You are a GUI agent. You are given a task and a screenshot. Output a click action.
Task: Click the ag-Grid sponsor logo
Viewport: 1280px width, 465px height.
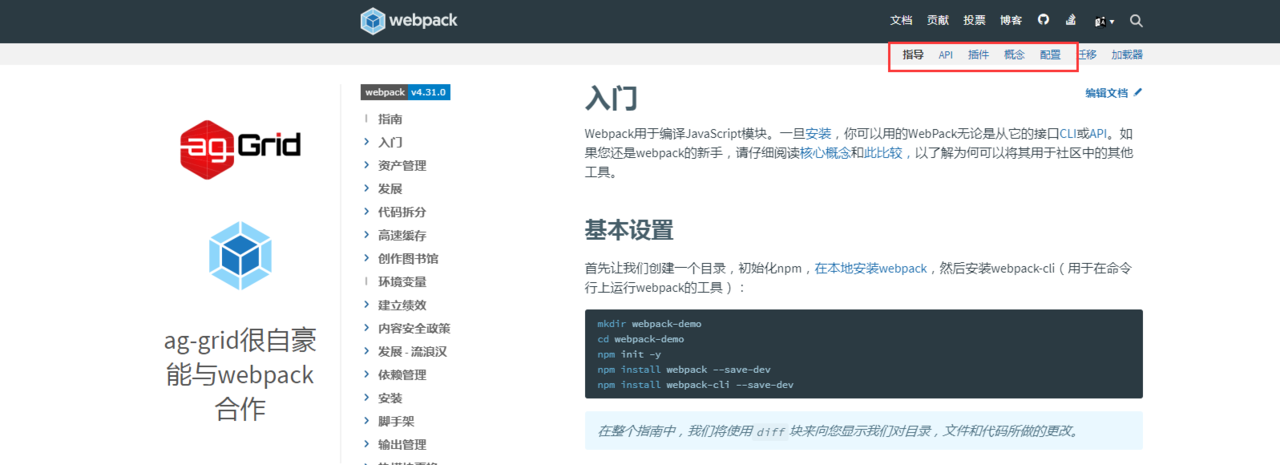[240, 149]
